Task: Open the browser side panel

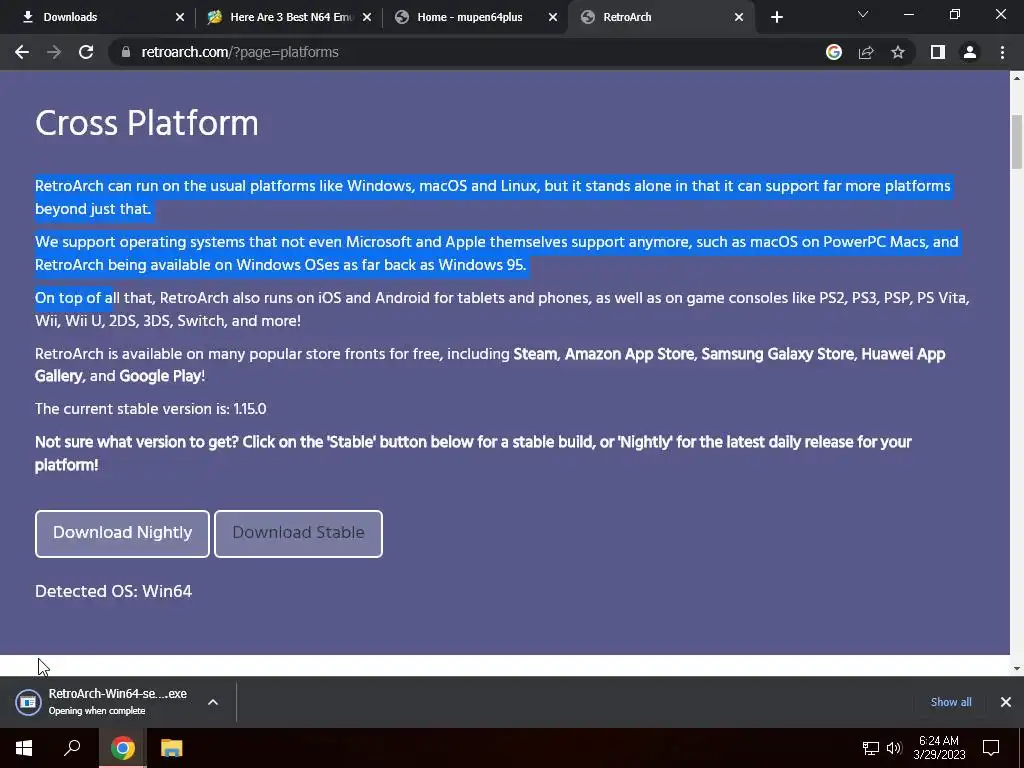Action: pyautogui.click(x=938, y=52)
